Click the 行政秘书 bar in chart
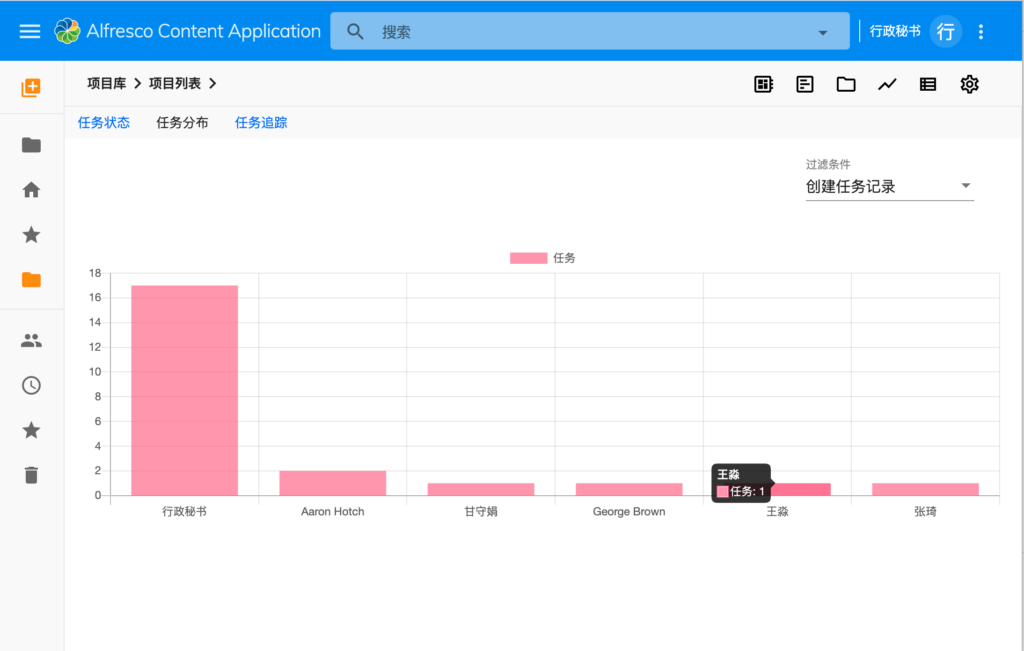Image resolution: width=1024 pixels, height=651 pixels. click(185, 390)
